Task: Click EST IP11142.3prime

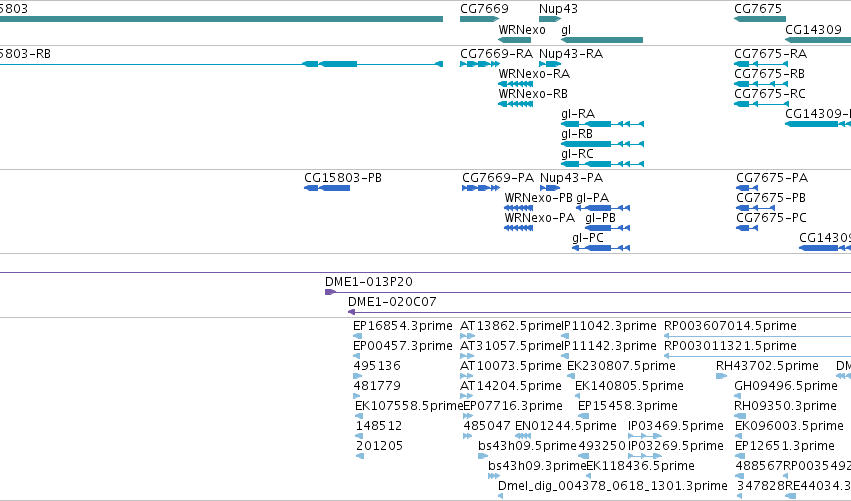Action: (609, 346)
